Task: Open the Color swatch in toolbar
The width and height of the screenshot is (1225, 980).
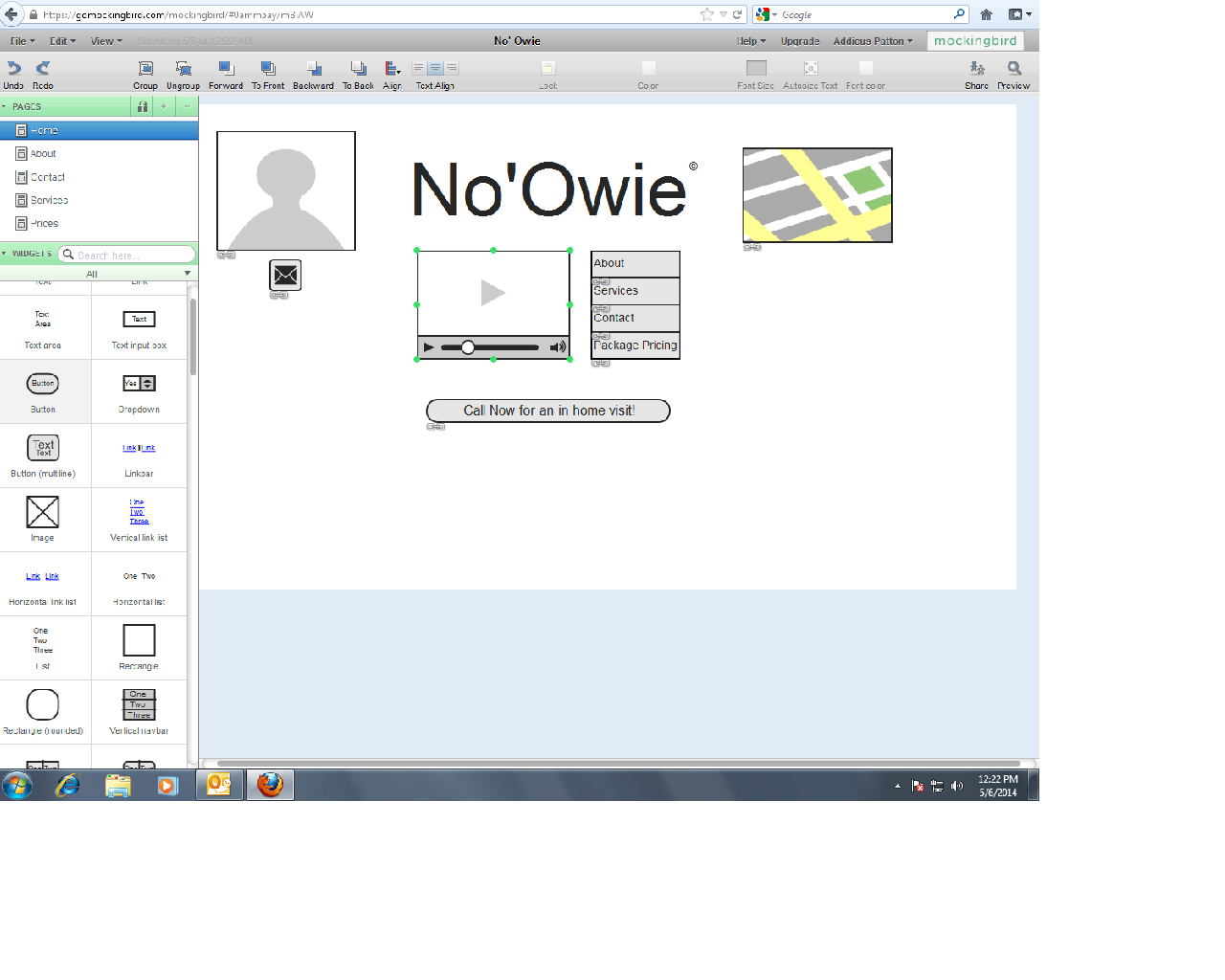Action: click(649, 68)
